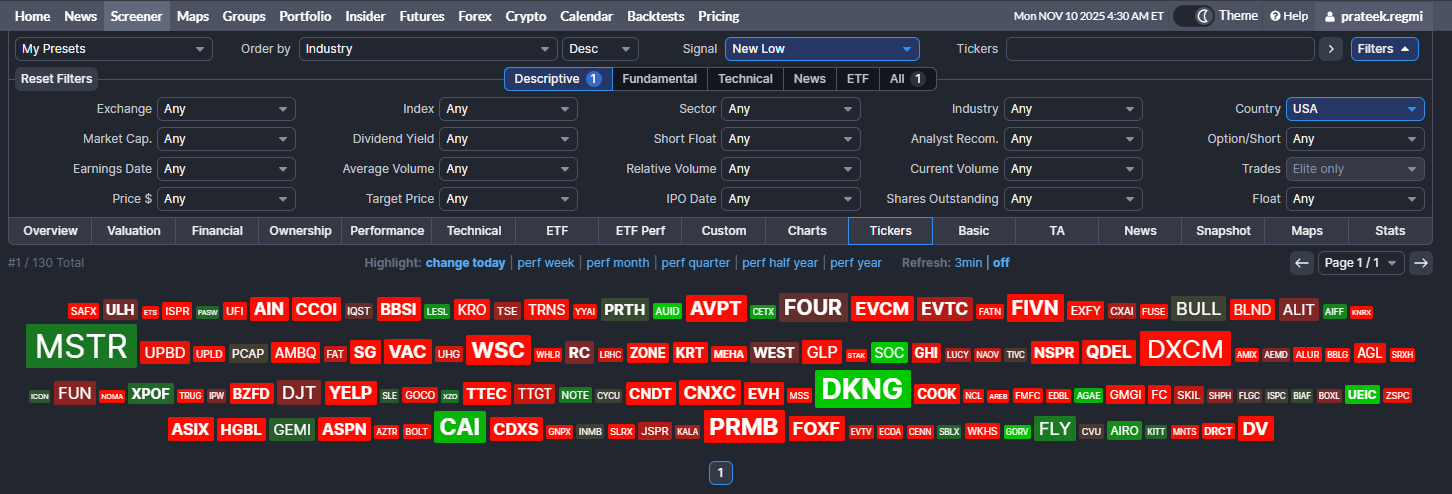Go to next page with right arrow
This screenshot has width=1452, height=494.
click(1421, 263)
